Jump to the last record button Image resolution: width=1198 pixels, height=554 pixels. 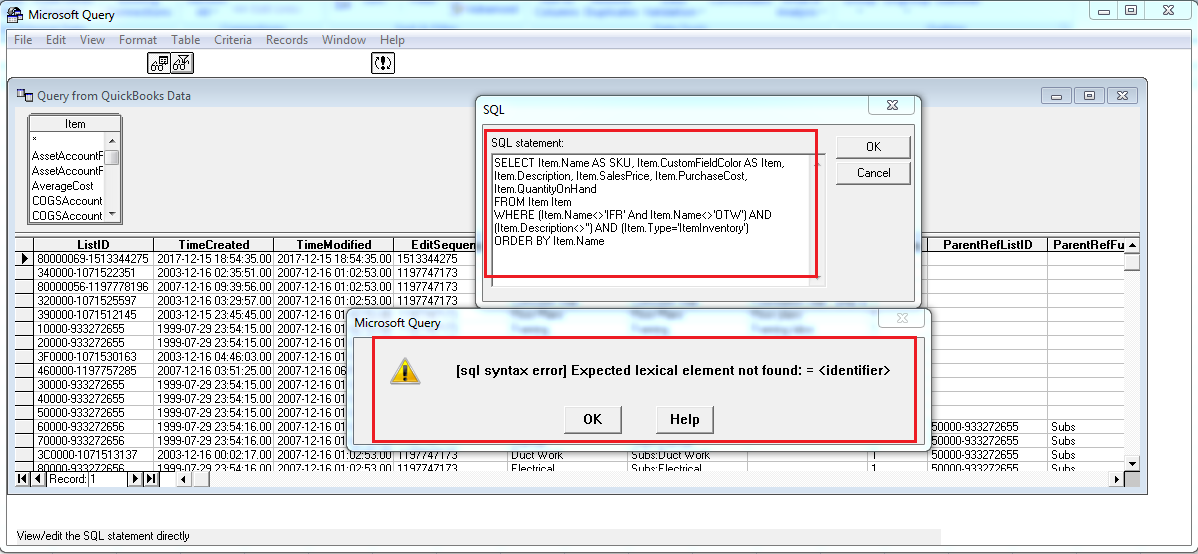(x=151, y=479)
